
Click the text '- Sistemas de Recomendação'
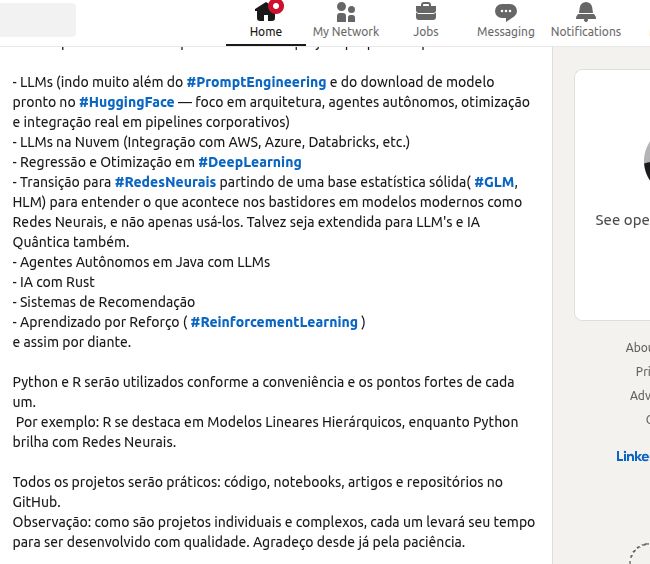[x=104, y=302]
